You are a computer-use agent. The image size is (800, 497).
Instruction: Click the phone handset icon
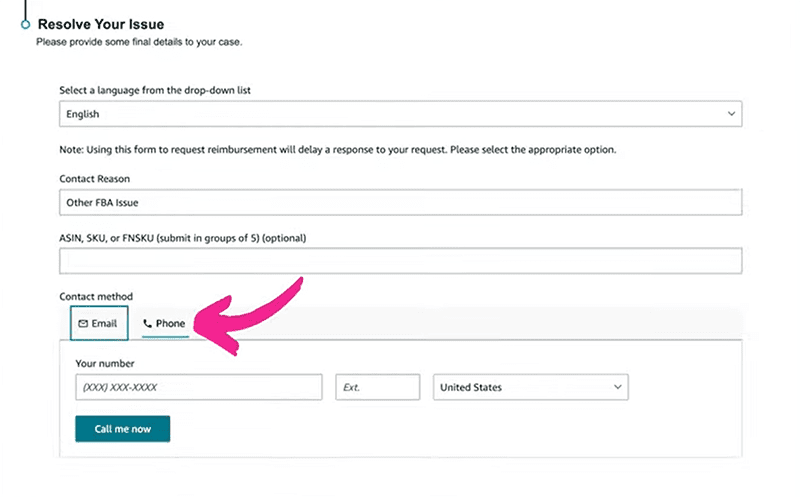pos(147,324)
